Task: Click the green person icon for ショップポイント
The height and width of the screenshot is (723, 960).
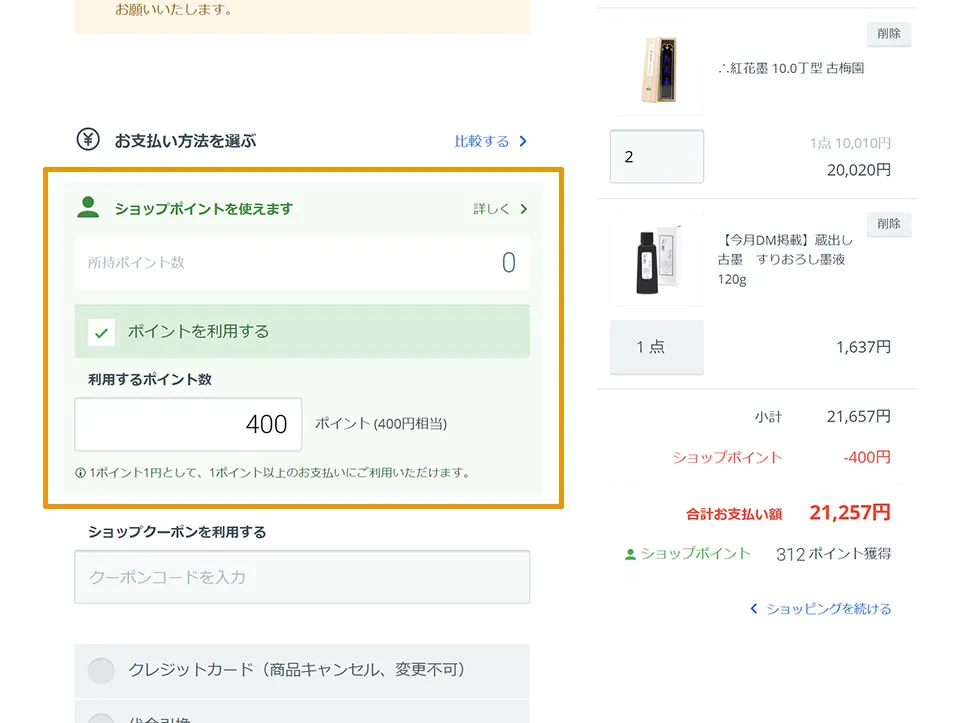Action: pyautogui.click(x=88, y=208)
